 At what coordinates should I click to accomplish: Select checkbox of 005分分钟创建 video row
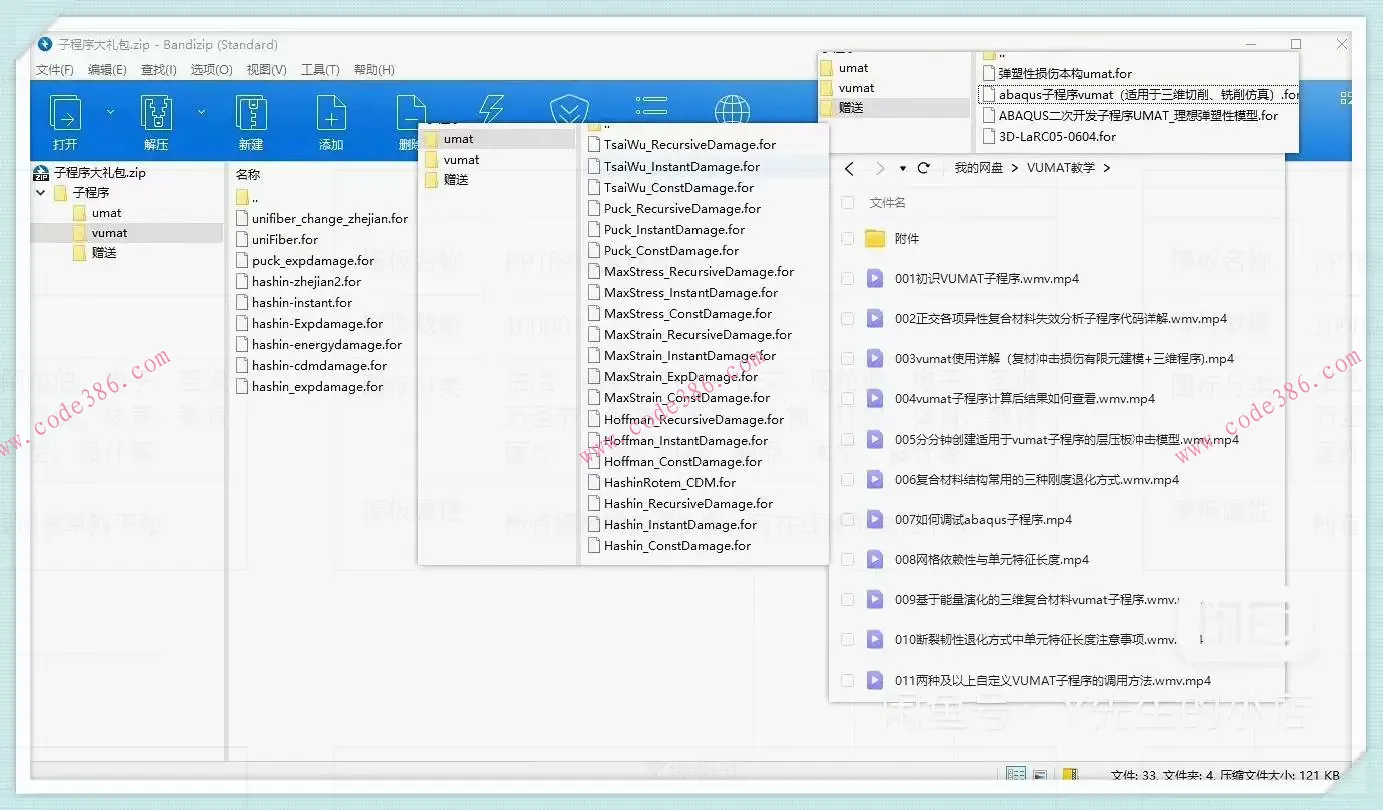pyautogui.click(x=848, y=440)
